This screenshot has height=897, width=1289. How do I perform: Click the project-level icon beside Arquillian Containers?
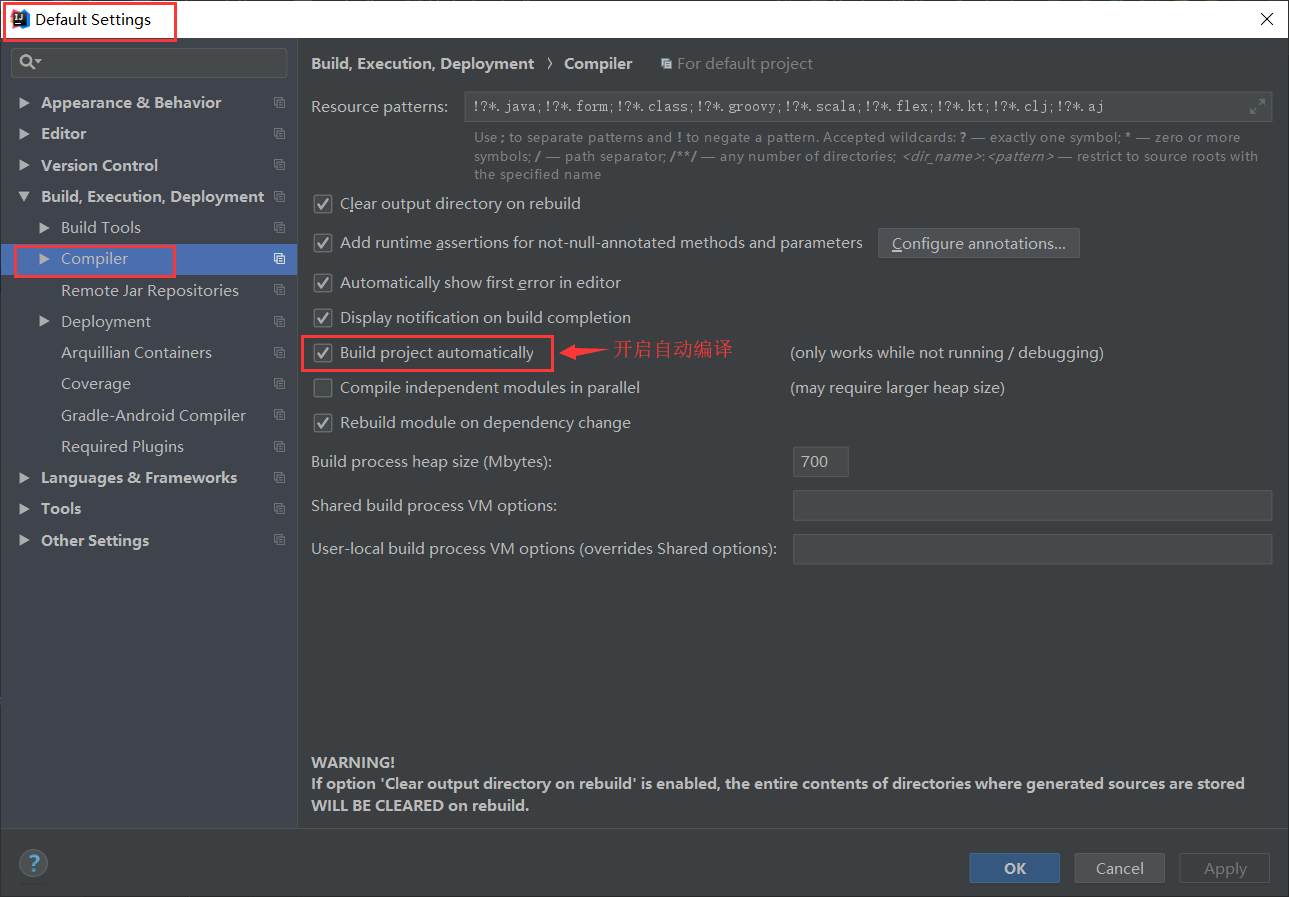(279, 353)
